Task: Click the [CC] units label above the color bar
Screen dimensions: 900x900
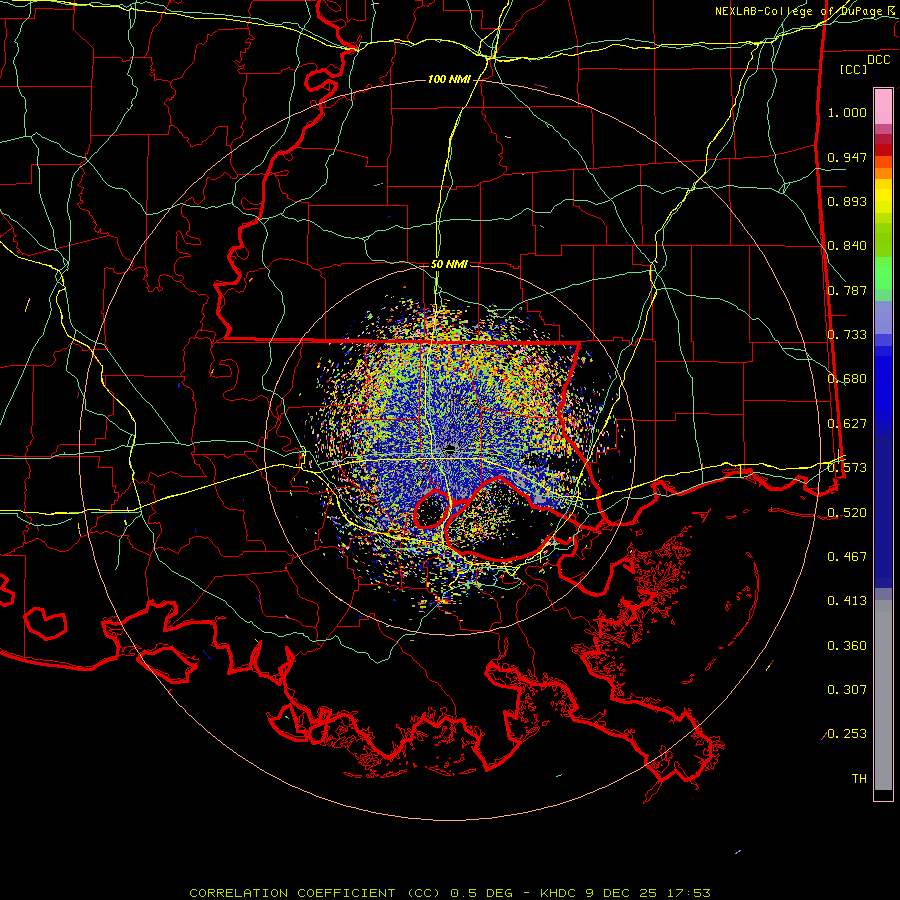Action: point(854,69)
